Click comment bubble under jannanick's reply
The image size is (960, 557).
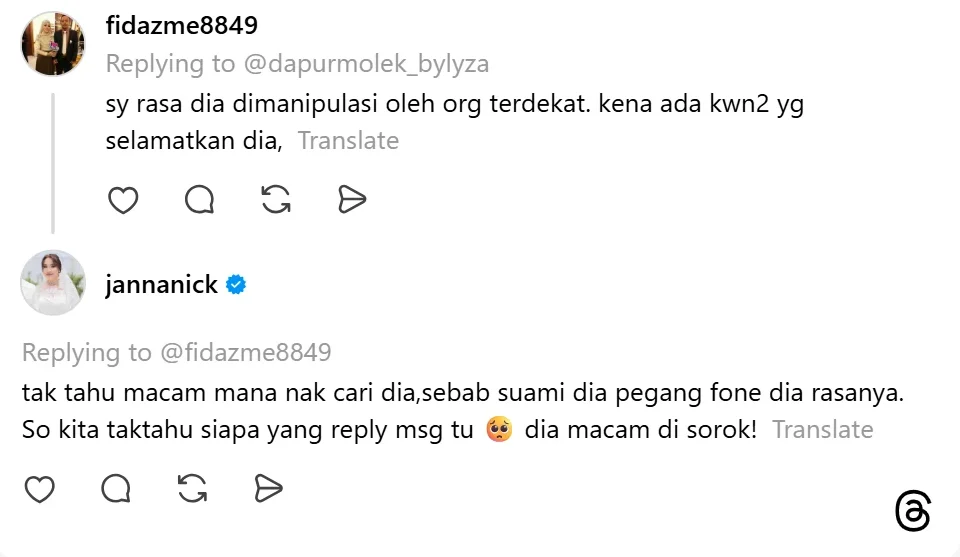[x=116, y=489]
